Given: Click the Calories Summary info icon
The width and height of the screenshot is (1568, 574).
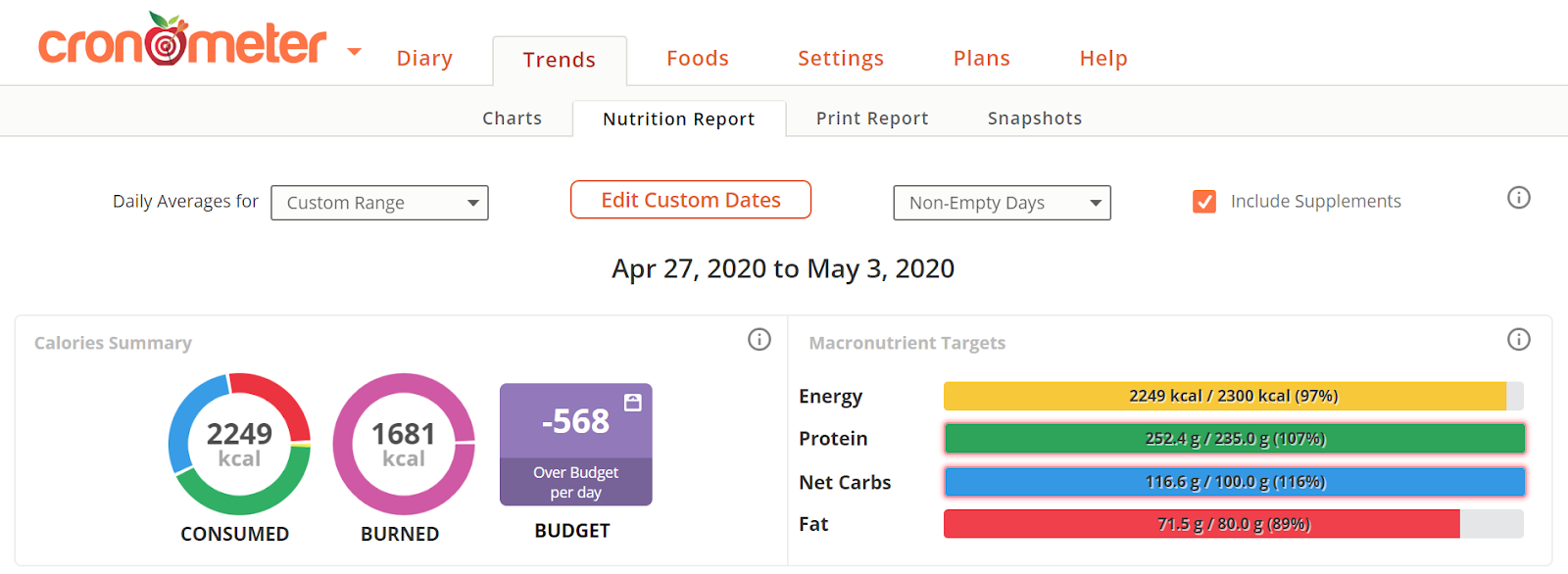Looking at the screenshot, I should pyautogui.click(x=759, y=340).
